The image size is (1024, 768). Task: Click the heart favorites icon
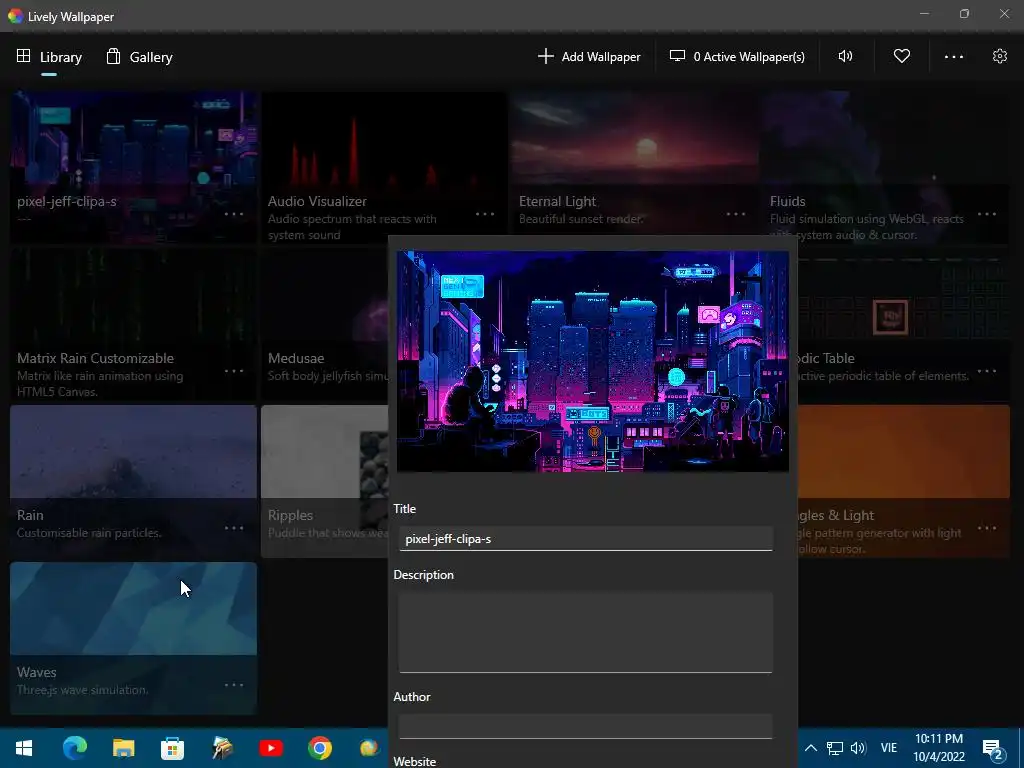pyautogui.click(x=902, y=56)
